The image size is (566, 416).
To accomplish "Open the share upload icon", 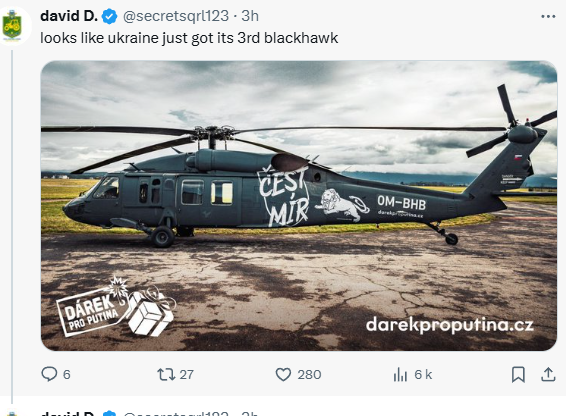I will coord(548,374).
